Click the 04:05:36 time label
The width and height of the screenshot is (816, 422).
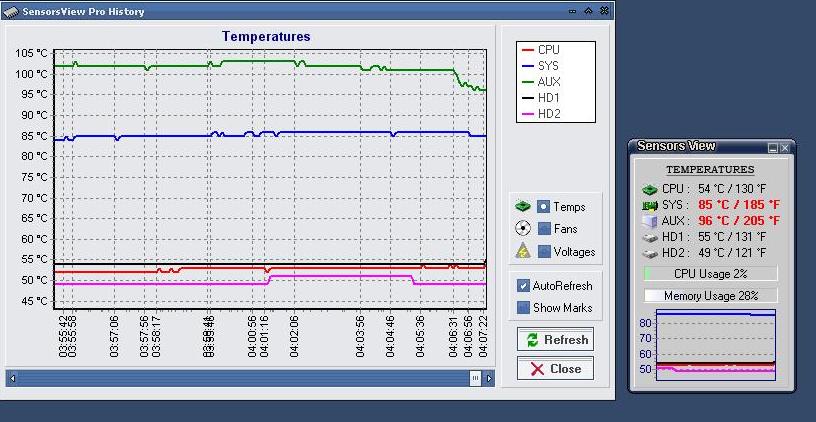pos(420,336)
